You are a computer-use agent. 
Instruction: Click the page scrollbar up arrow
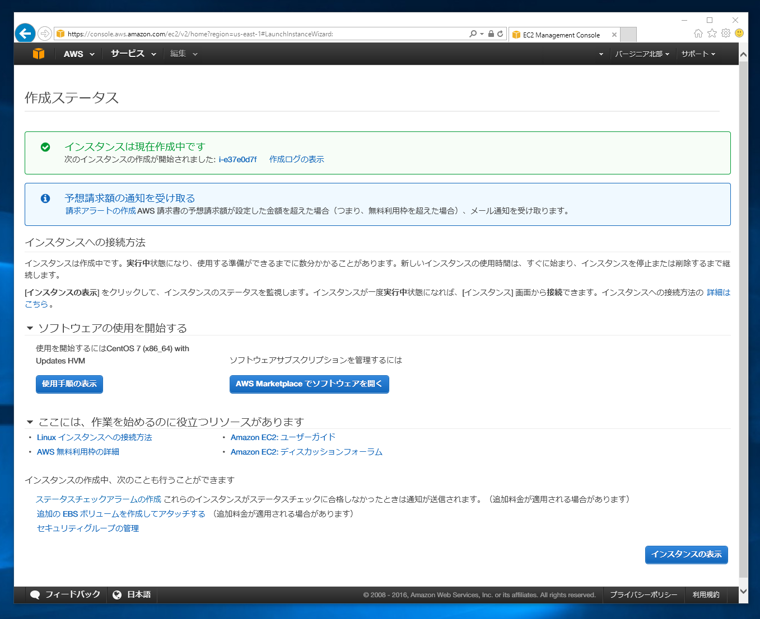pyautogui.click(x=743, y=55)
